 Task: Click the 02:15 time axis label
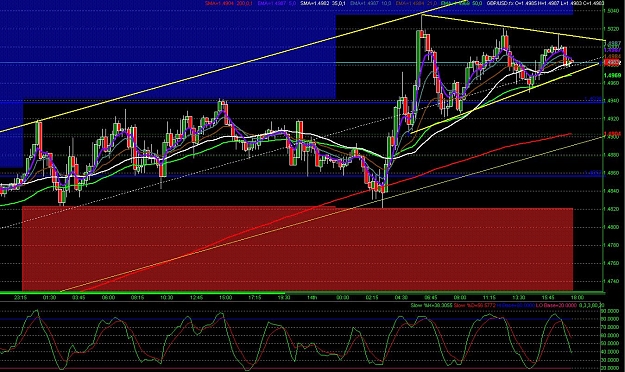(372, 297)
